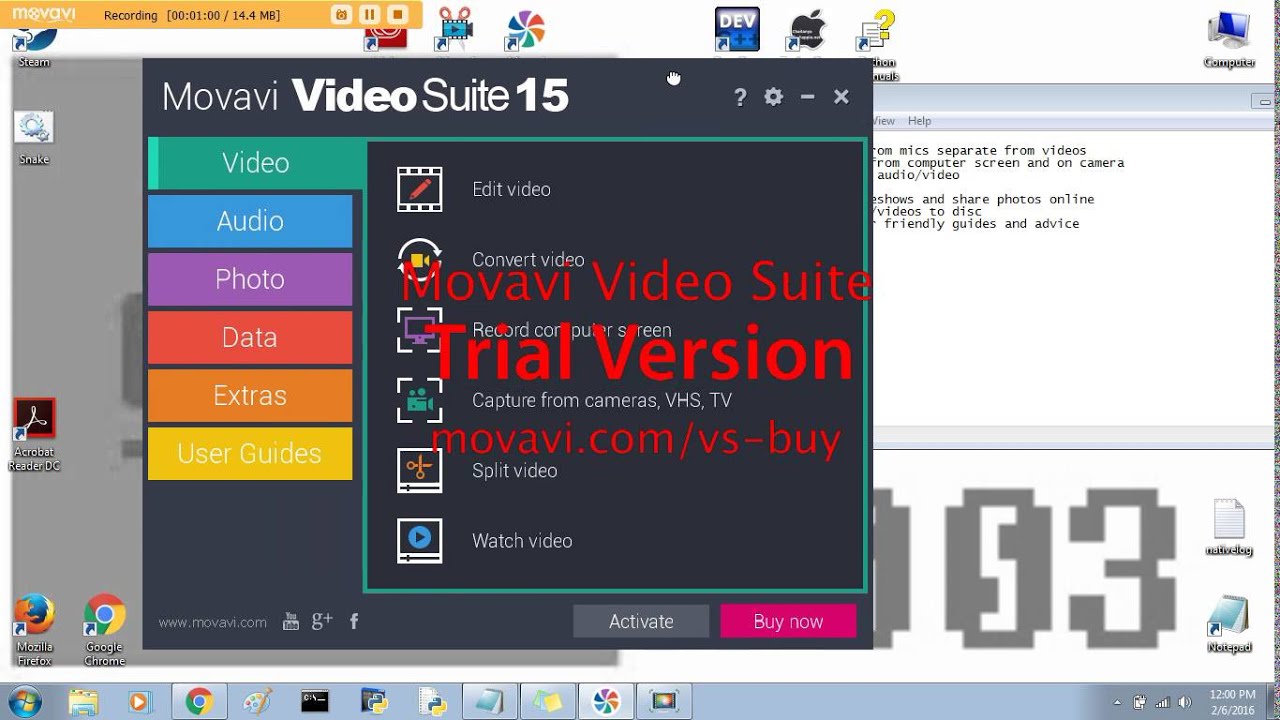The height and width of the screenshot is (720, 1280).
Task: Open Paint from the taskbar
Action: pyautogui.click(x=257, y=701)
